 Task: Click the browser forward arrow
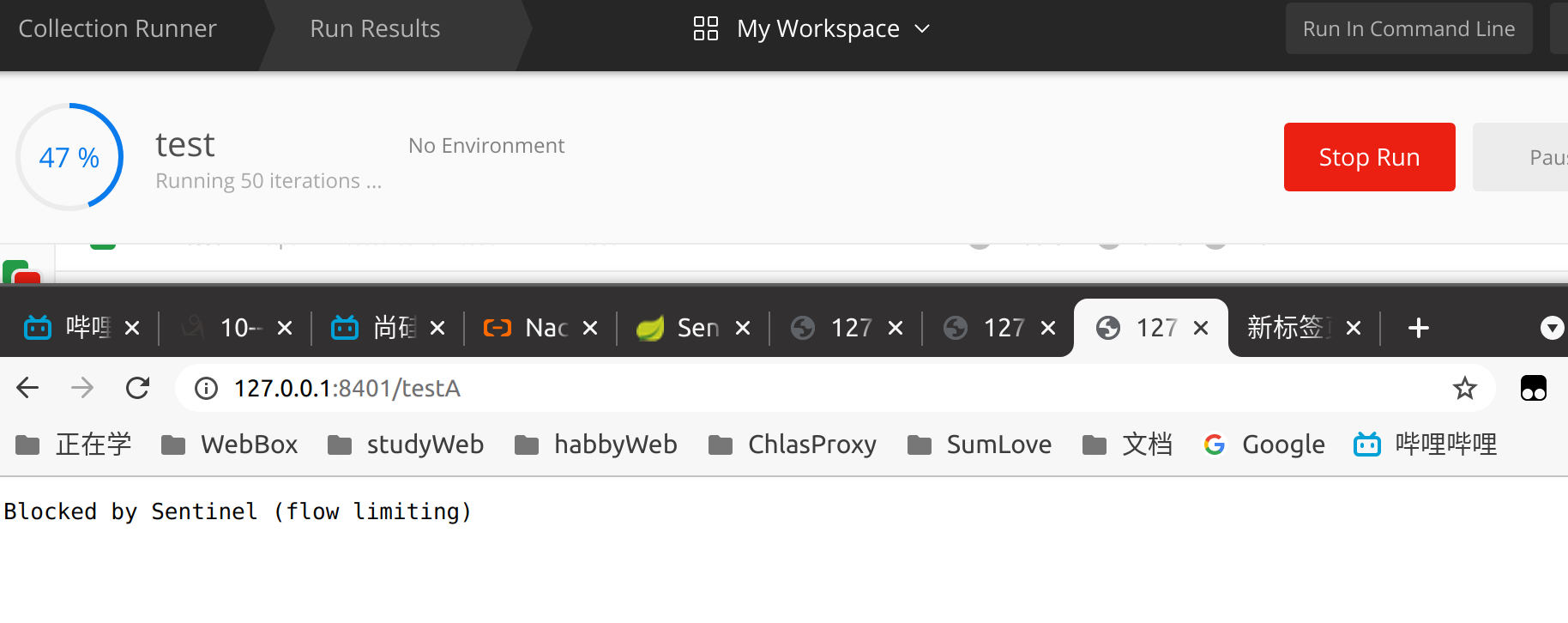82,388
